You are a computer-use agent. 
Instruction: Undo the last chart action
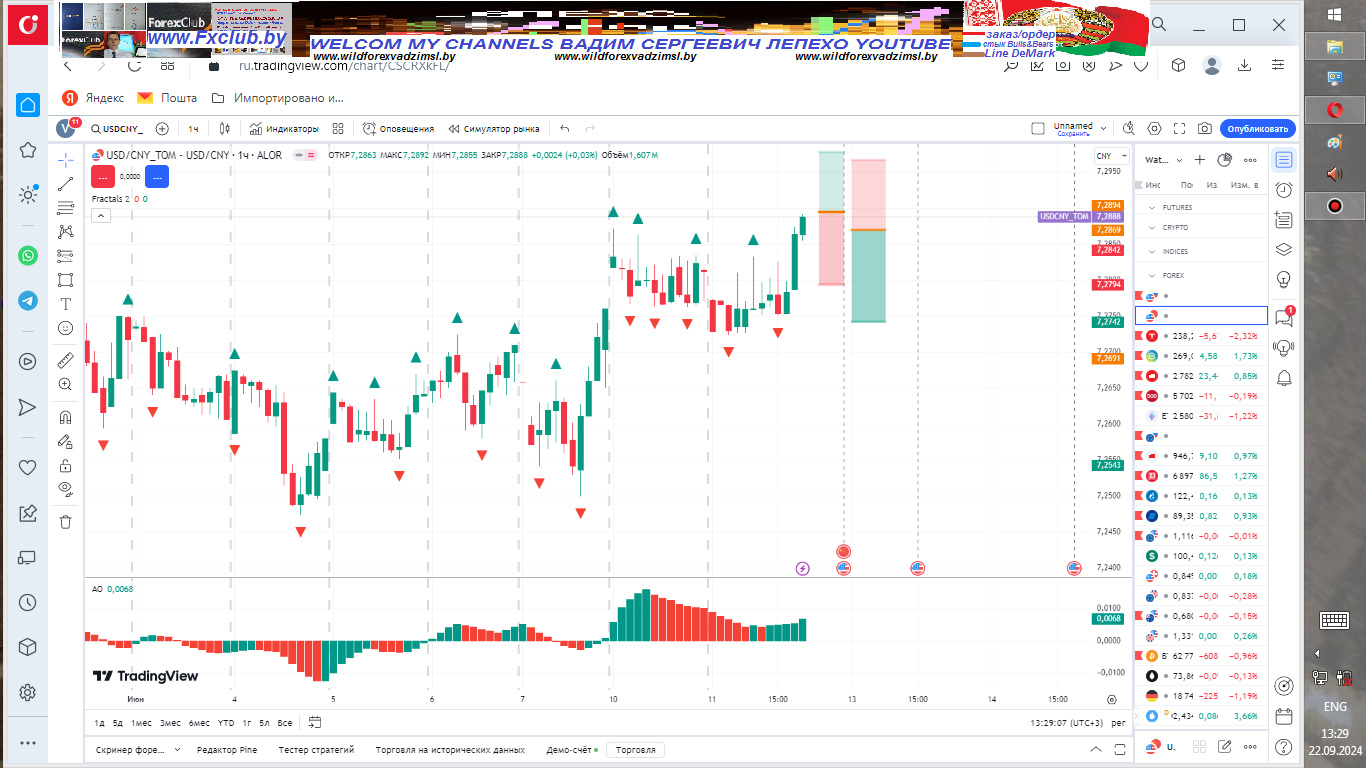(565, 129)
